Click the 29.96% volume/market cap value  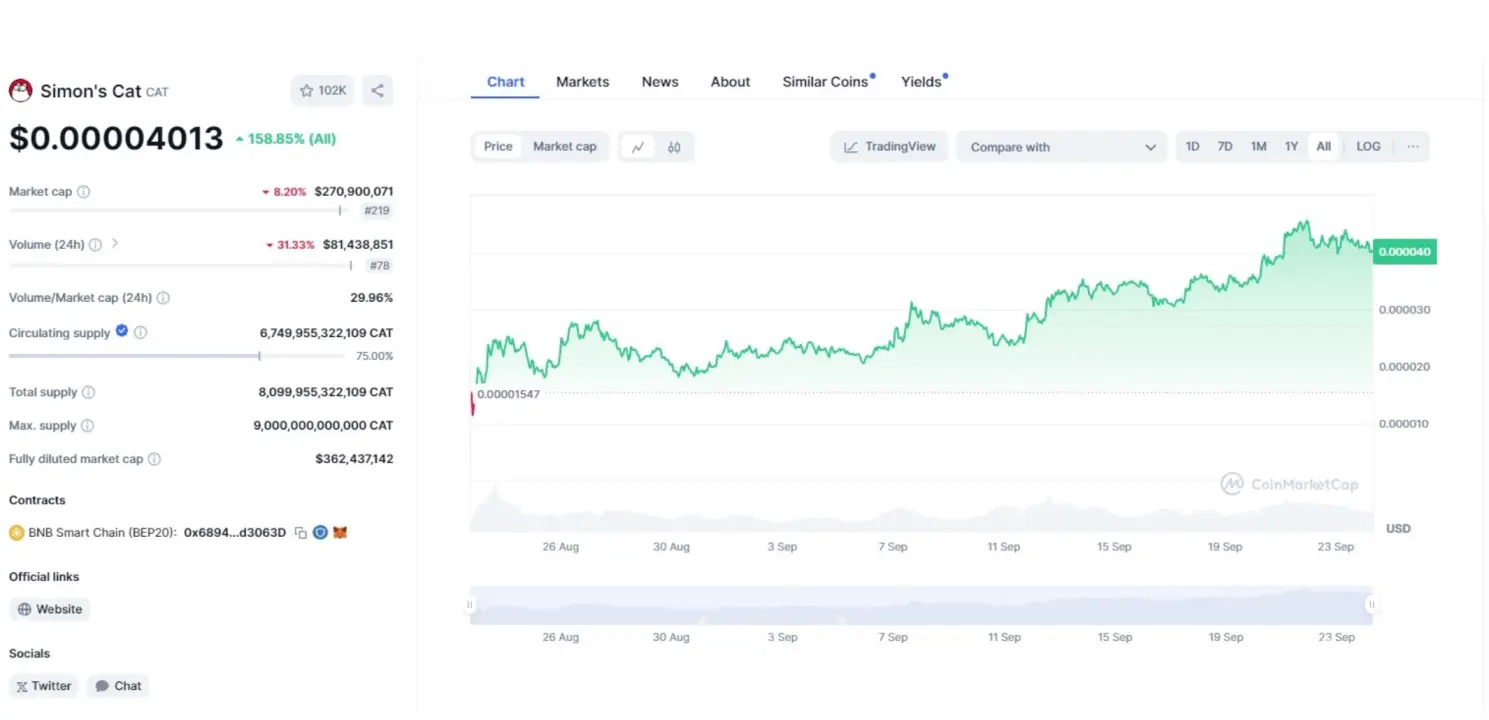pos(373,298)
